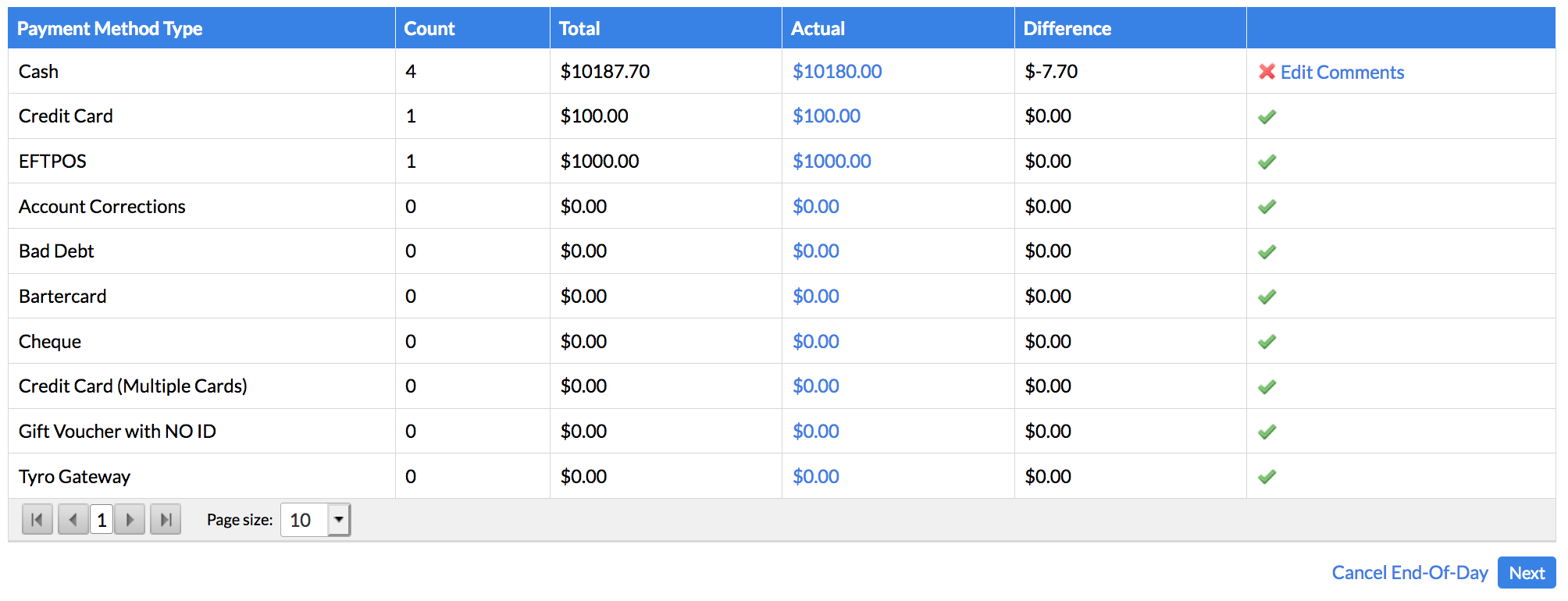Edit Gift Voucher with NO ID actual amount
Image resolution: width=1568 pixels, height=601 pixels.
click(x=816, y=432)
